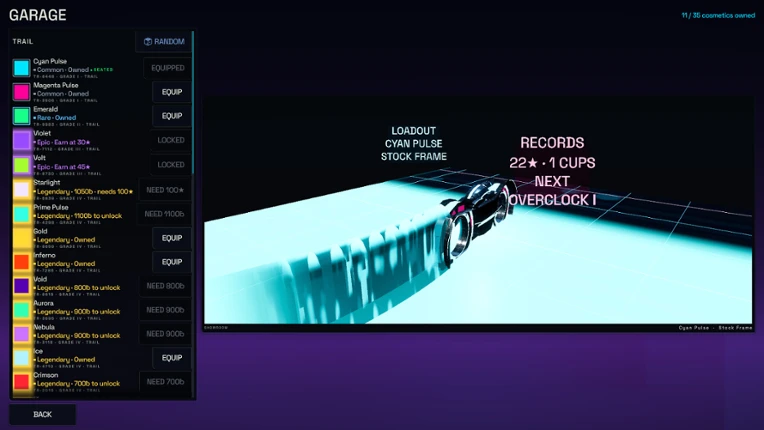Image resolution: width=764 pixels, height=430 pixels.
Task: Equip the Emerald trail
Action: coord(172,116)
